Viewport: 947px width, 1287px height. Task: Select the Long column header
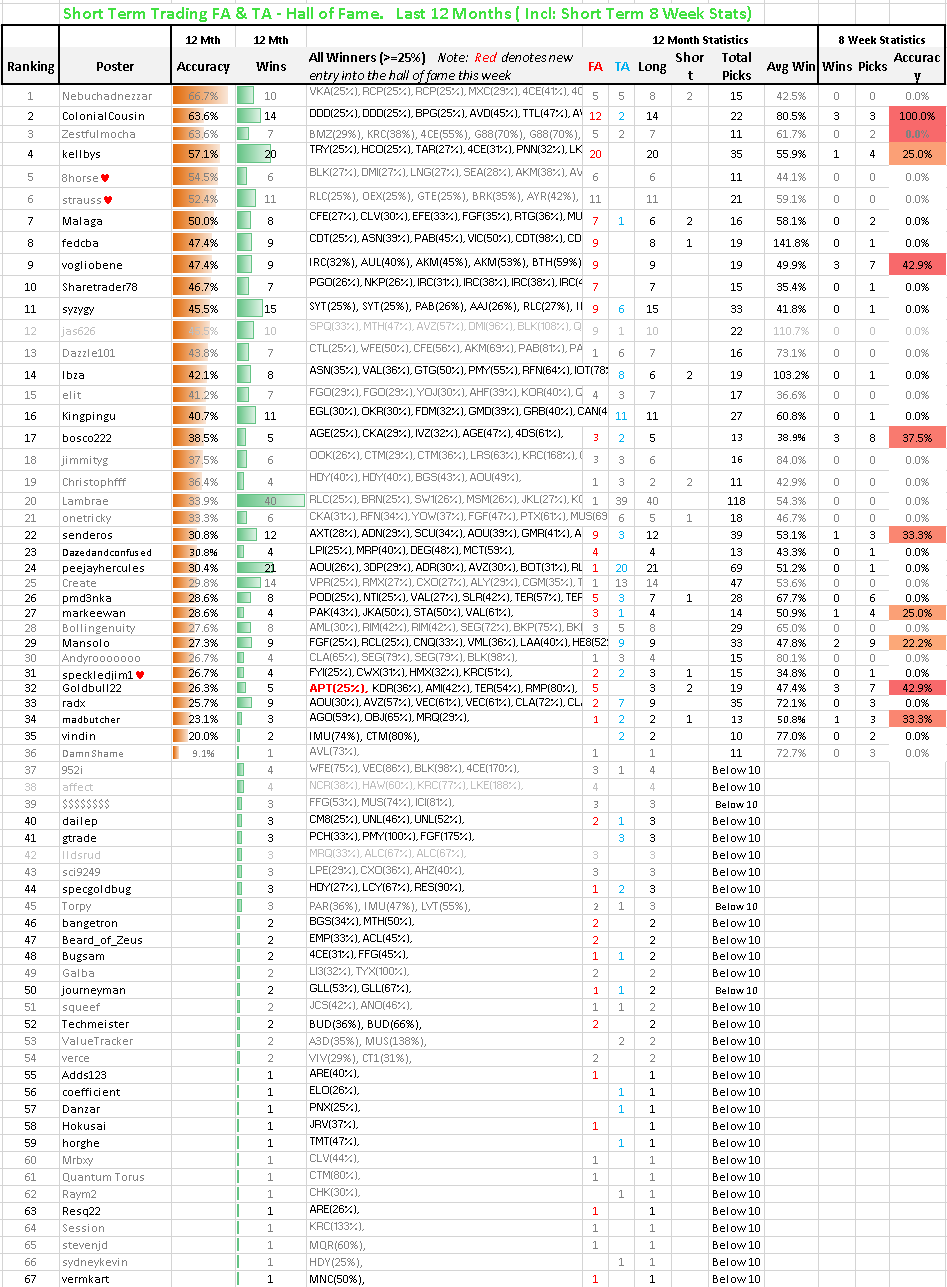click(x=652, y=67)
